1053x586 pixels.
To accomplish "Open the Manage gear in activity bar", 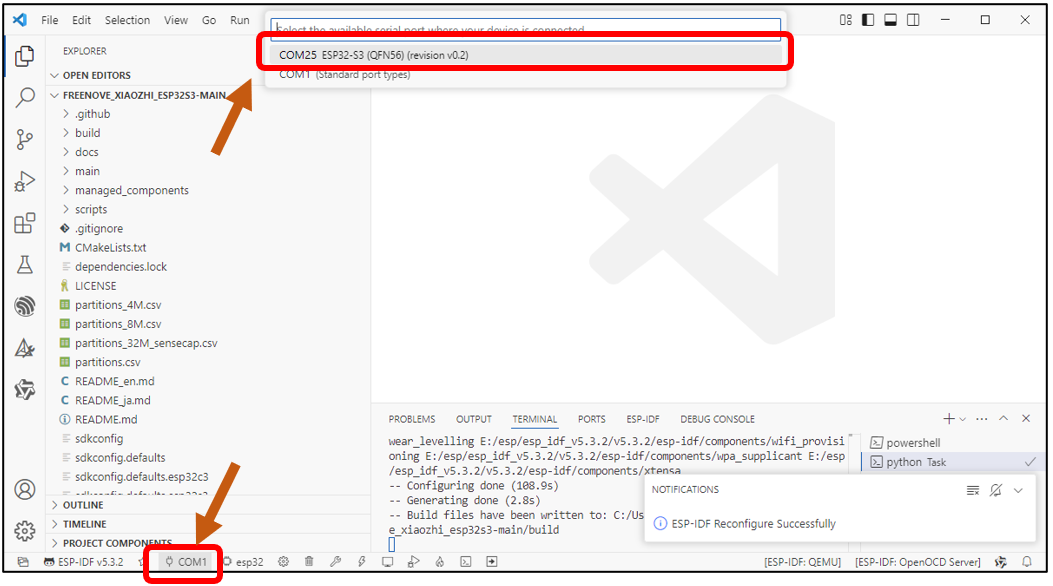I will click(25, 531).
